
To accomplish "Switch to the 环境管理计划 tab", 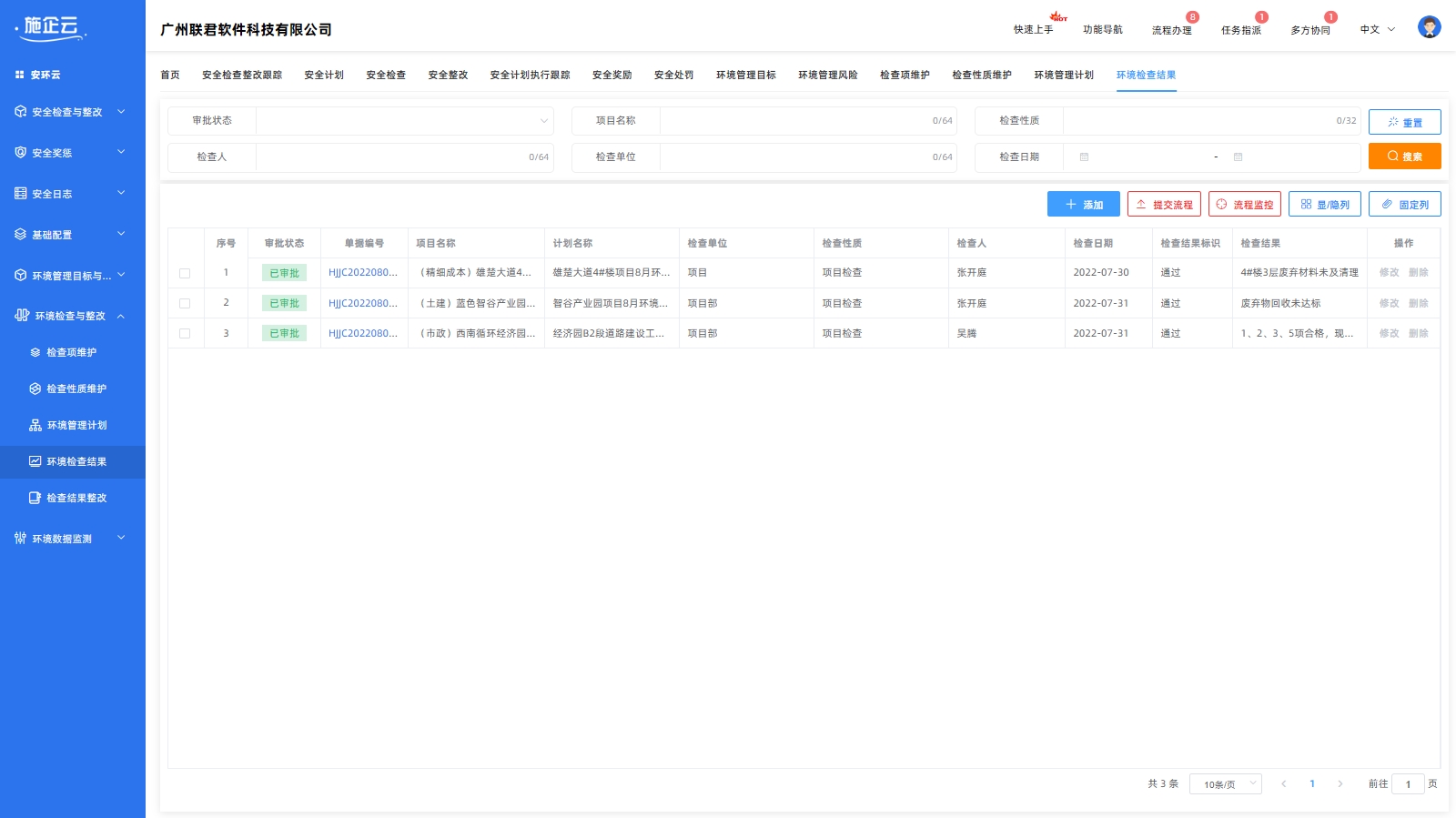I will pyautogui.click(x=1064, y=75).
